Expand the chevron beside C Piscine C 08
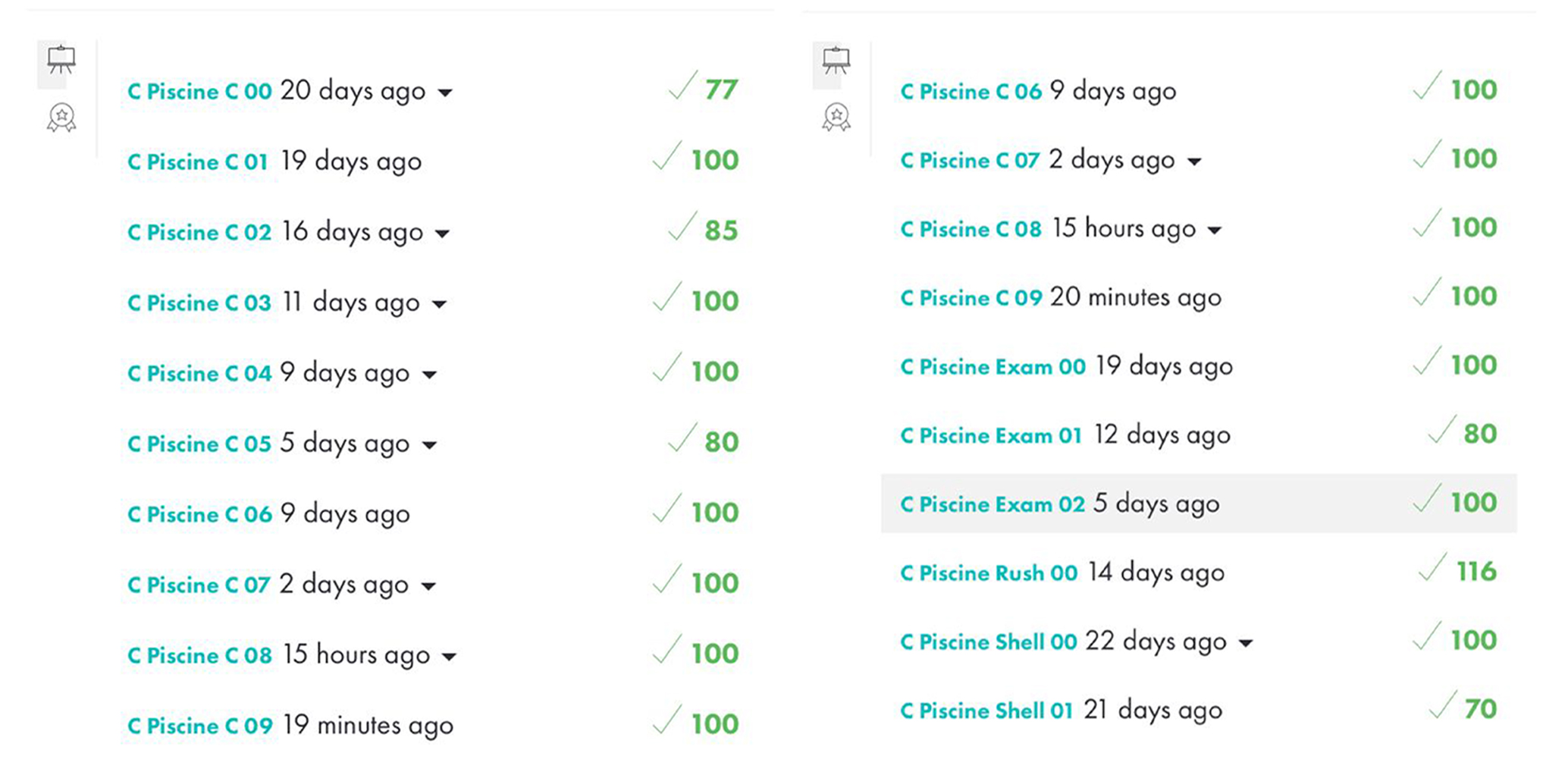The image size is (1568, 775). click(x=450, y=657)
